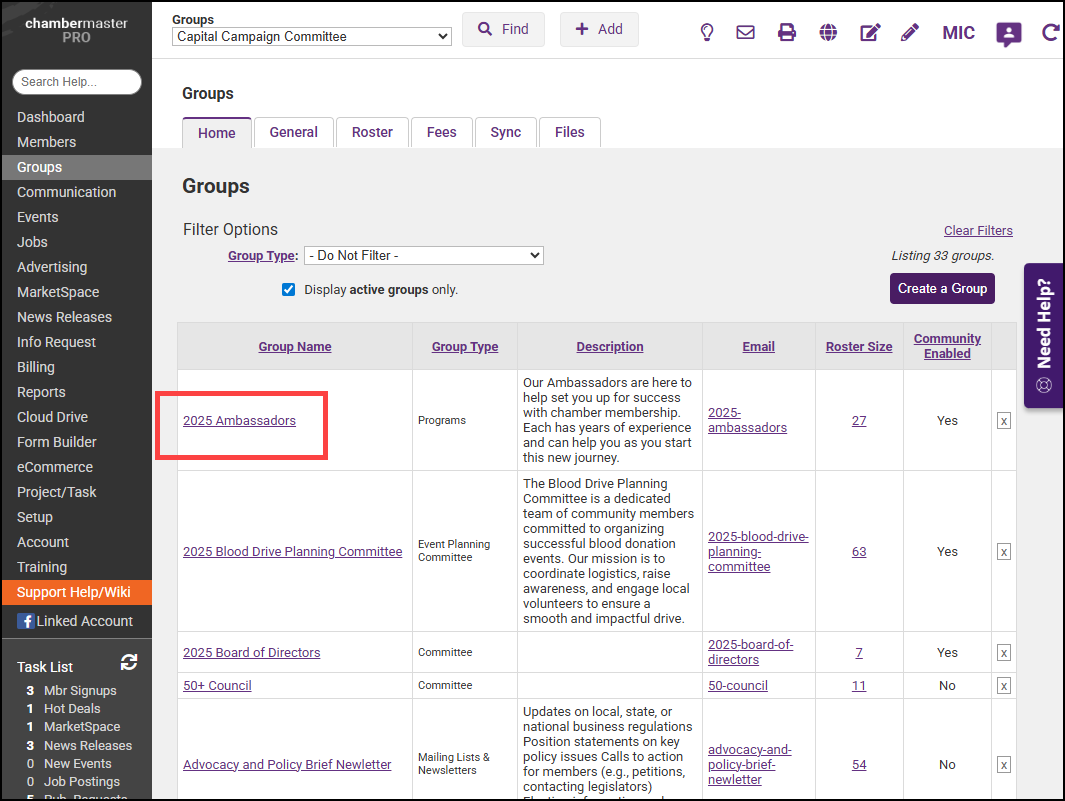Click the pencil edit icon

coord(909,32)
